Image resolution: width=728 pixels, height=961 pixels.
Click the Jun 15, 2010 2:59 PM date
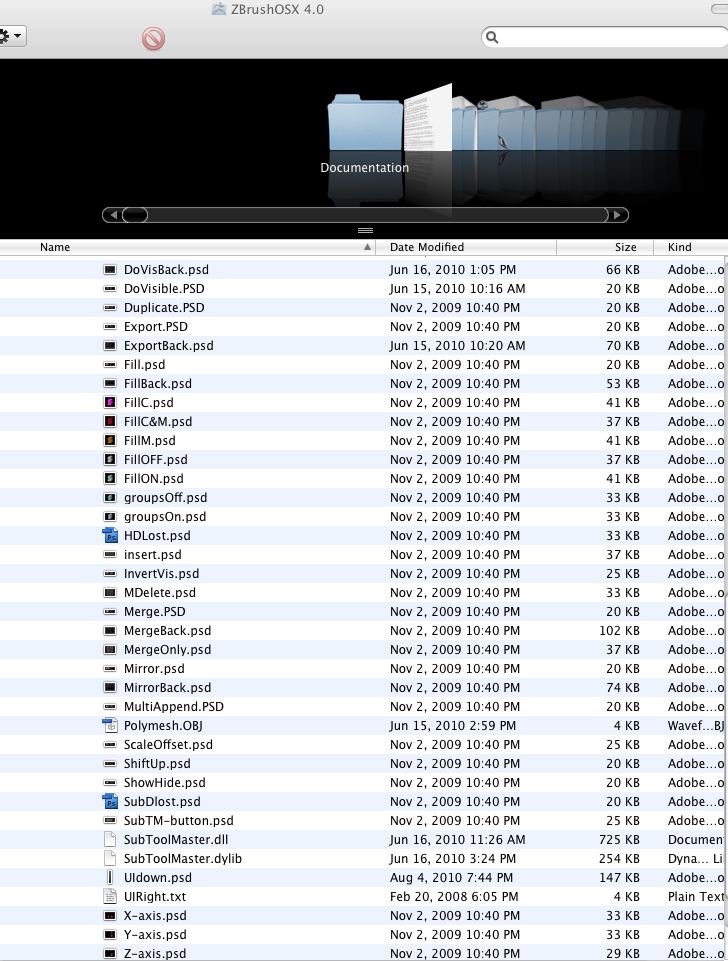click(453, 726)
